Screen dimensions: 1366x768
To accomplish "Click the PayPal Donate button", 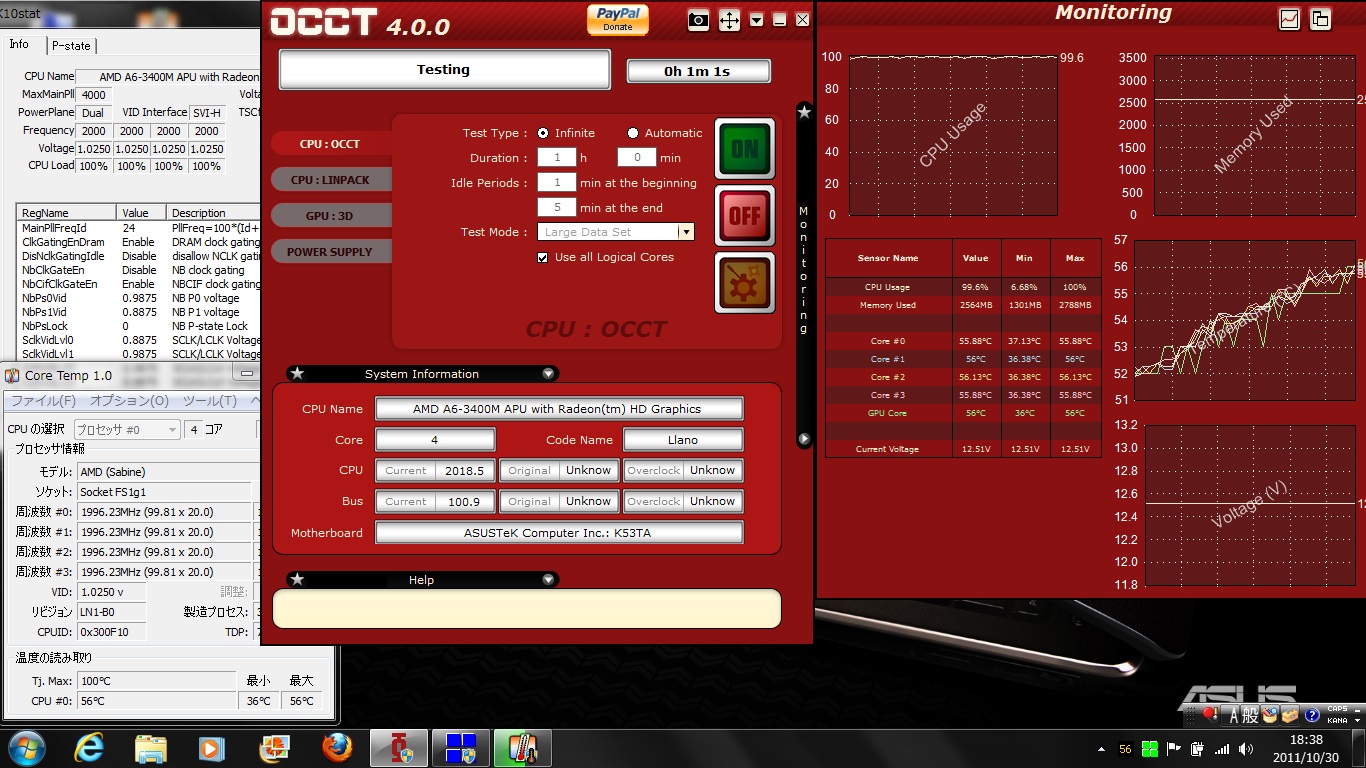I will (617, 20).
